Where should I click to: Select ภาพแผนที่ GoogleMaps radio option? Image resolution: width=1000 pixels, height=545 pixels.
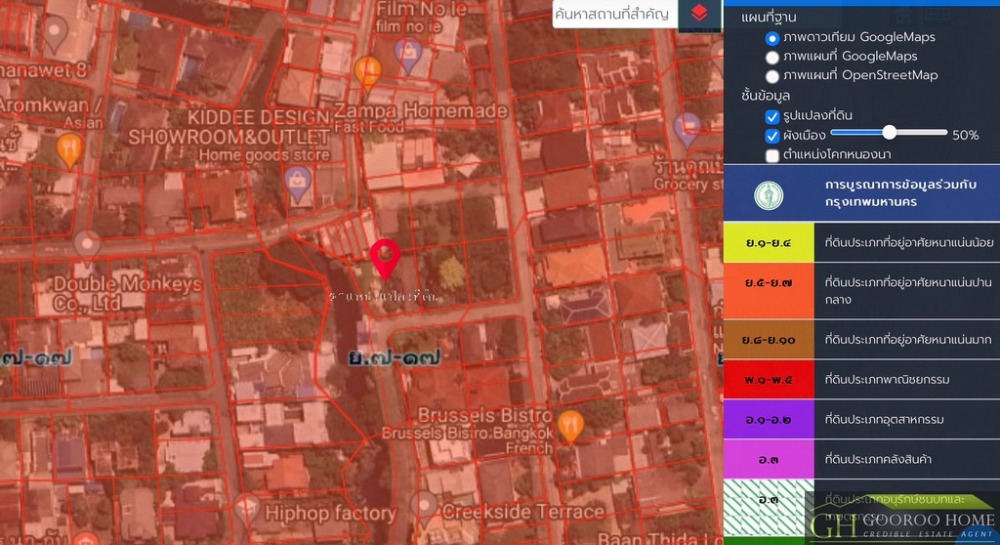(x=772, y=57)
